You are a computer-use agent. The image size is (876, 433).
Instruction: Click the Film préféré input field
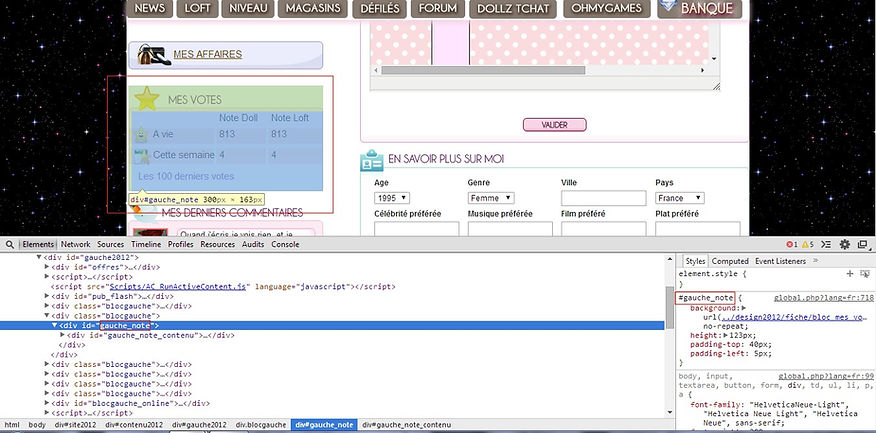pos(603,229)
